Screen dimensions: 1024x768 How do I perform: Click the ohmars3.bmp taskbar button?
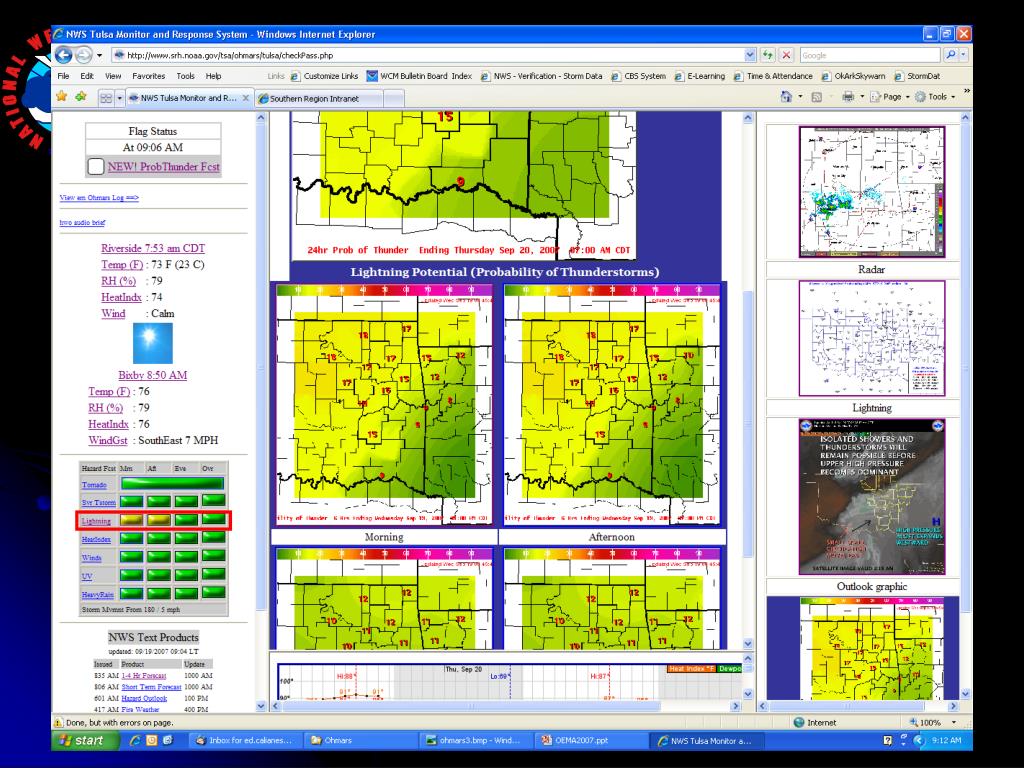[x=473, y=741]
